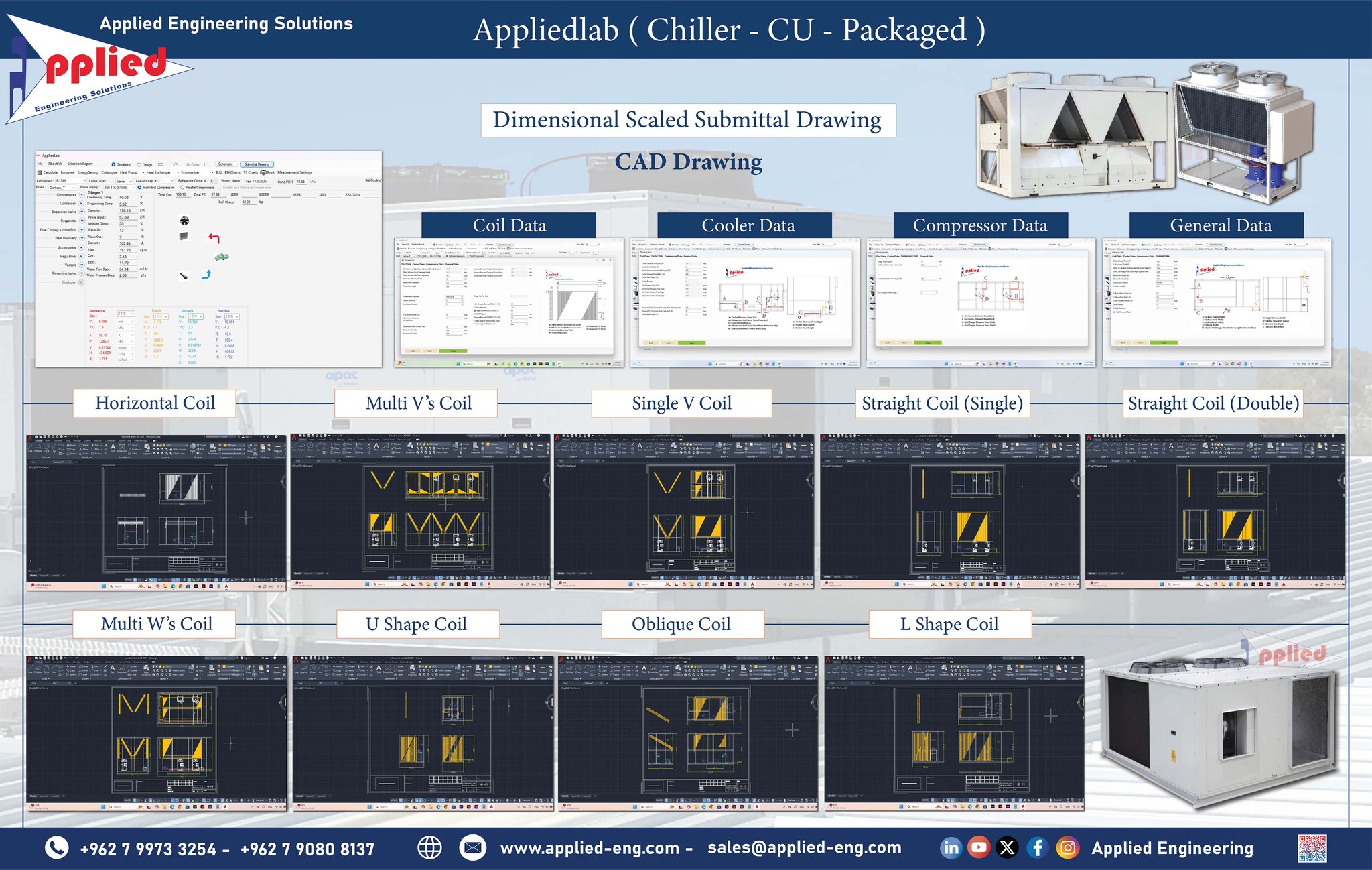
Task: Expand the Condenser section chevron
Action: pyautogui.click(x=82, y=203)
